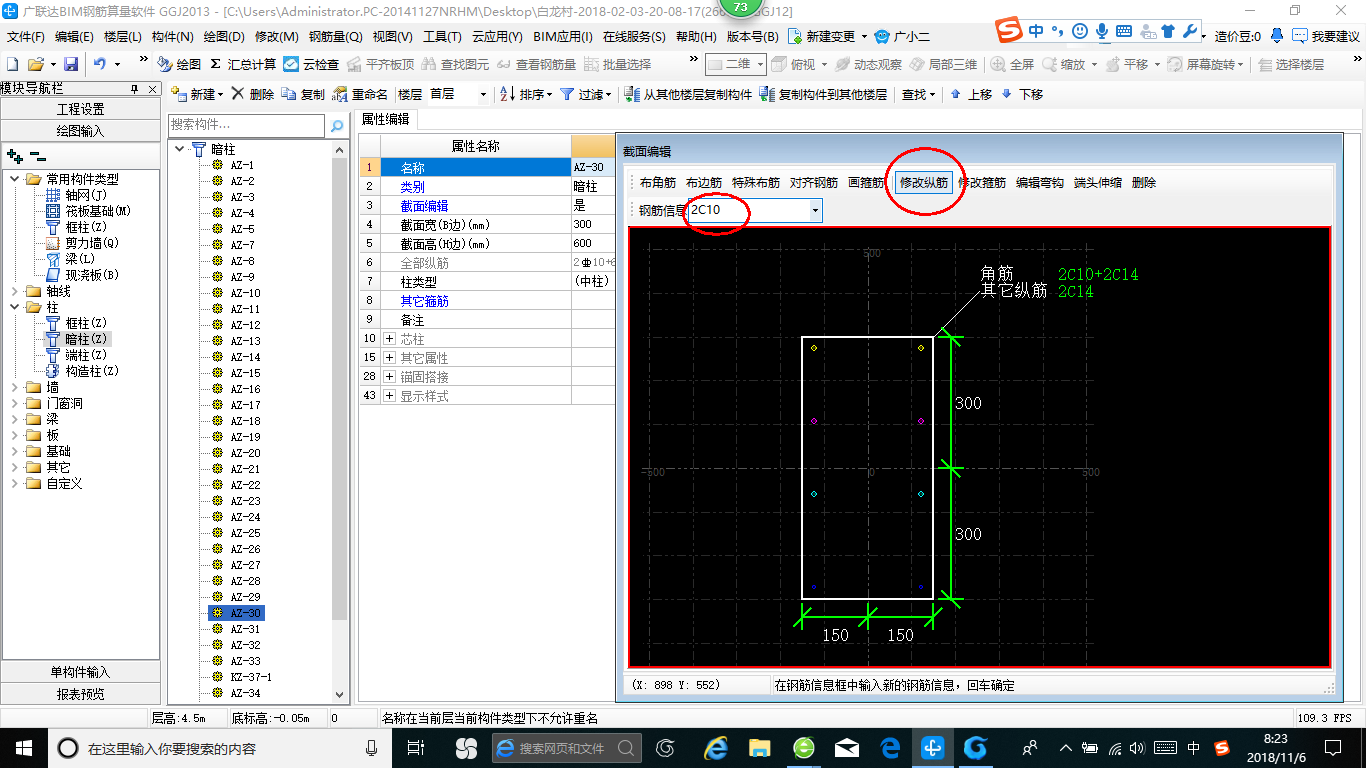
Task: Open 工程设置 module
Action: click(x=80, y=109)
